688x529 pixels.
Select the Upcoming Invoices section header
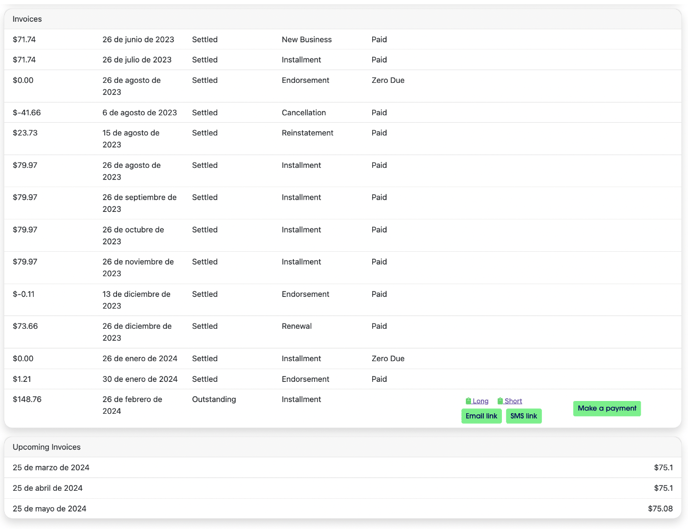[x=47, y=447]
